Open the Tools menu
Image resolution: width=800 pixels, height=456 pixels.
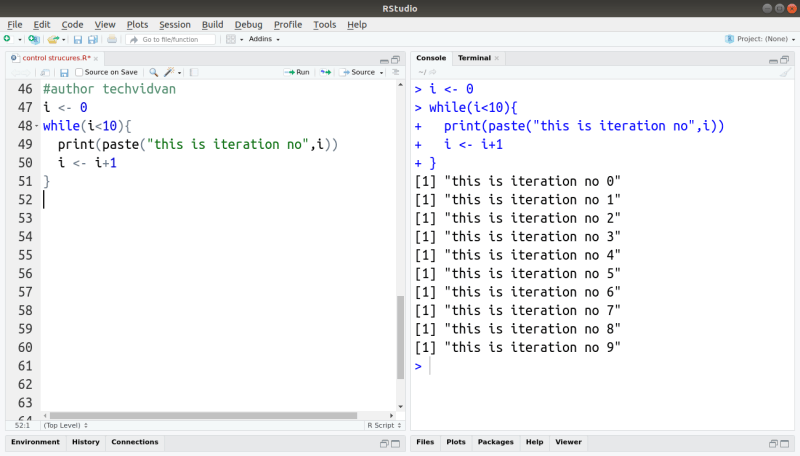[x=324, y=24]
